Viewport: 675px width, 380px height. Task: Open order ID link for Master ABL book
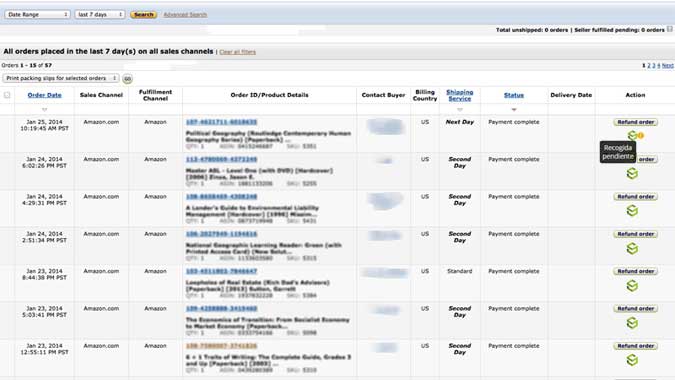(x=221, y=159)
